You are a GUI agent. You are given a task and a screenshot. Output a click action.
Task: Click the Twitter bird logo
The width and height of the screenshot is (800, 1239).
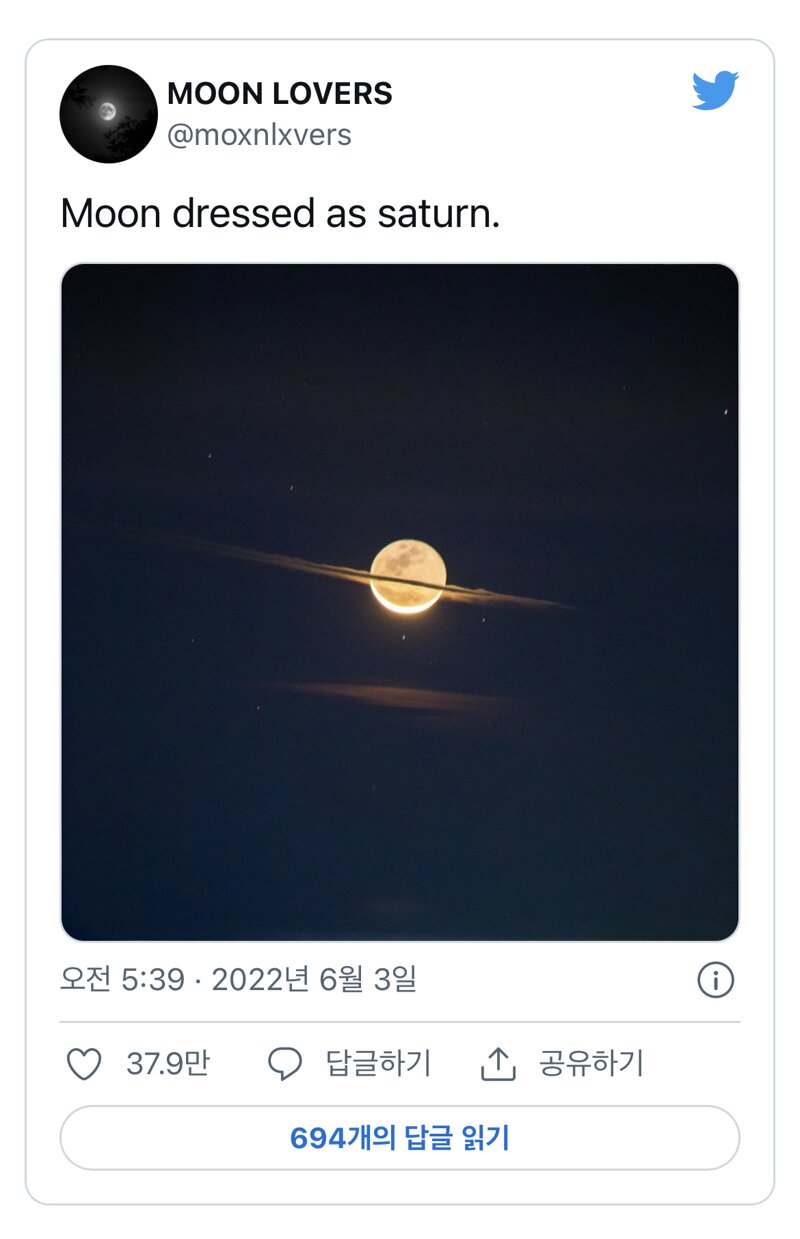[x=715, y=90]
